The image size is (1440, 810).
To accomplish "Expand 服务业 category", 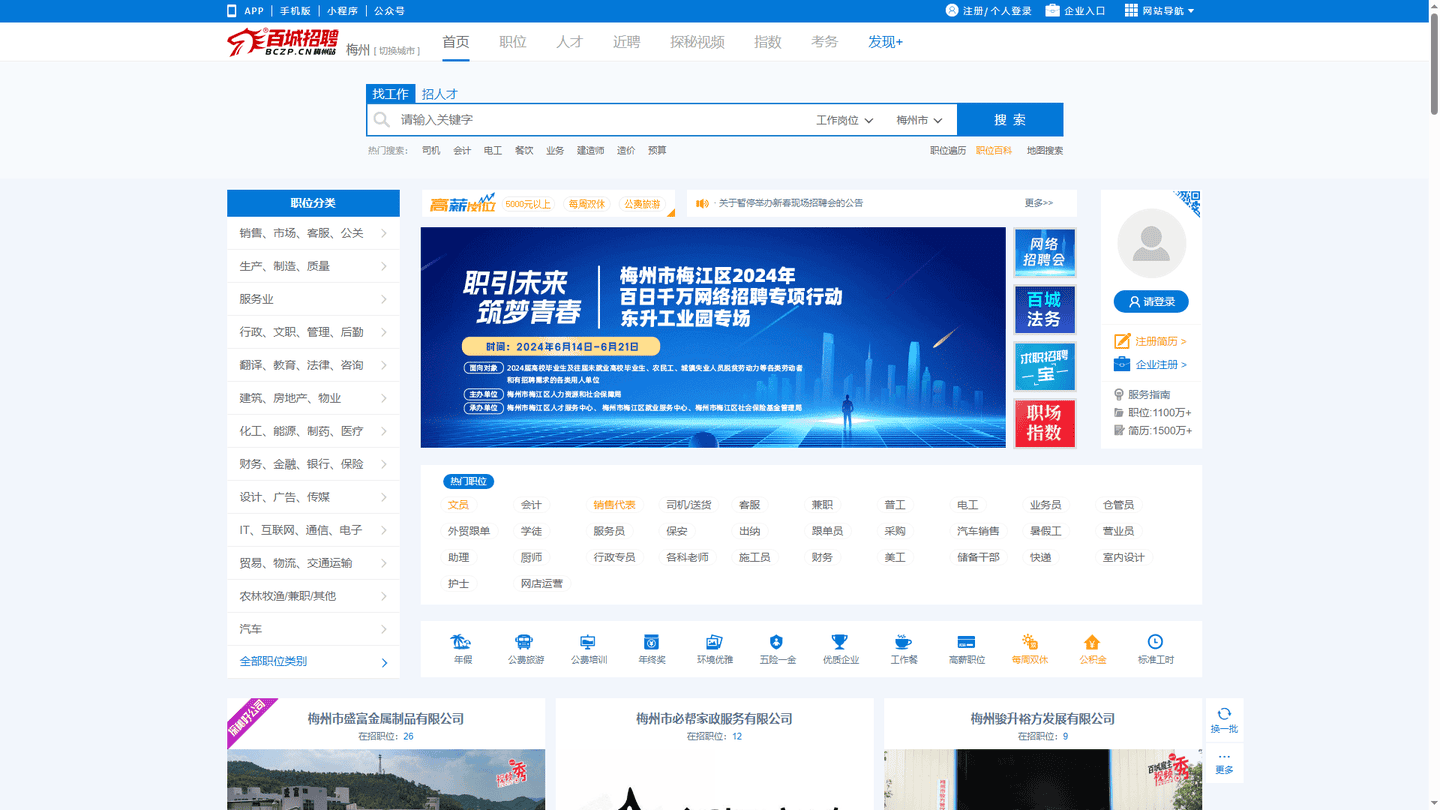I will 313,299.
